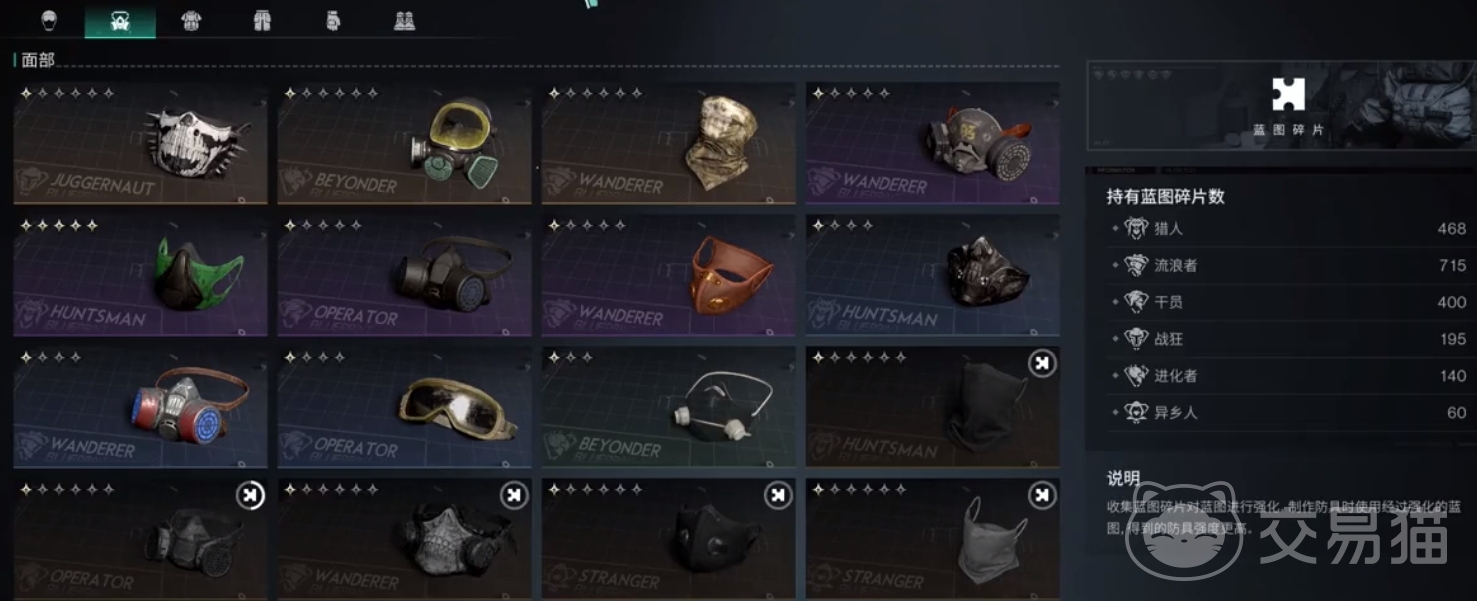Select the orange Wanderer leather mask

point(668,275)
